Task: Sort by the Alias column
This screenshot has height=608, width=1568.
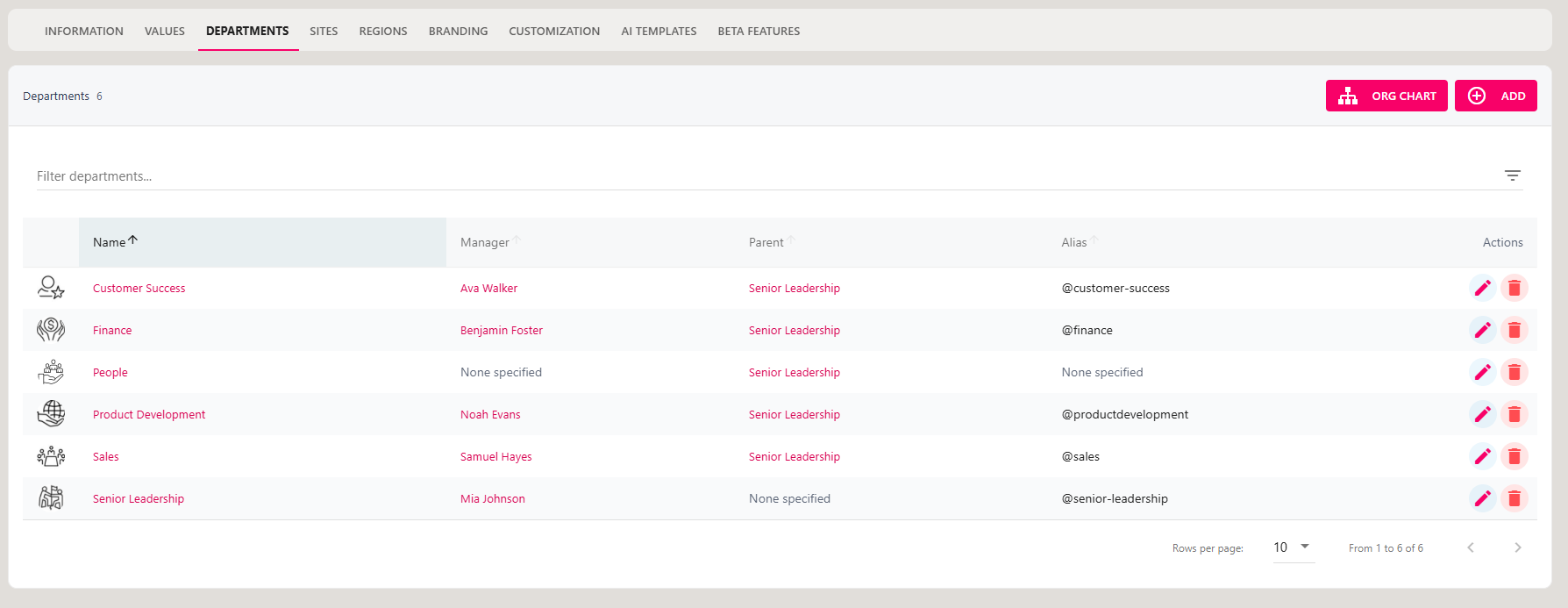Action: (1080, 242)
